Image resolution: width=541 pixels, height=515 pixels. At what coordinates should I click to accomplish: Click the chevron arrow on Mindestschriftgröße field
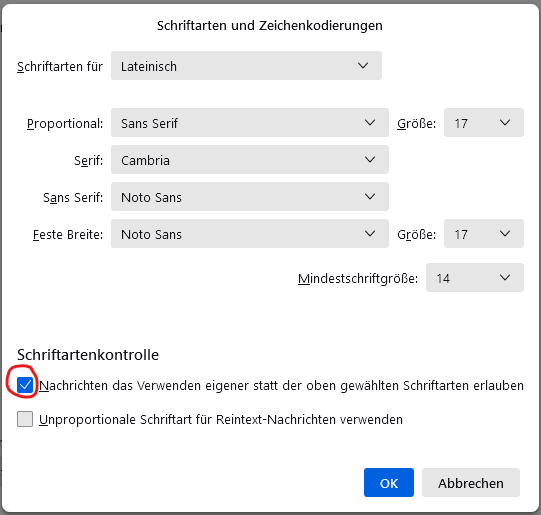pos(505,278)
